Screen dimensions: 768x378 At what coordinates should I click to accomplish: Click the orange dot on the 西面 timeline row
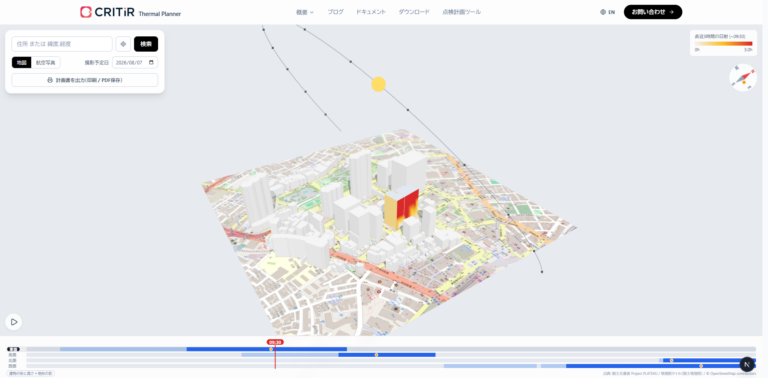tap(701, 366)
